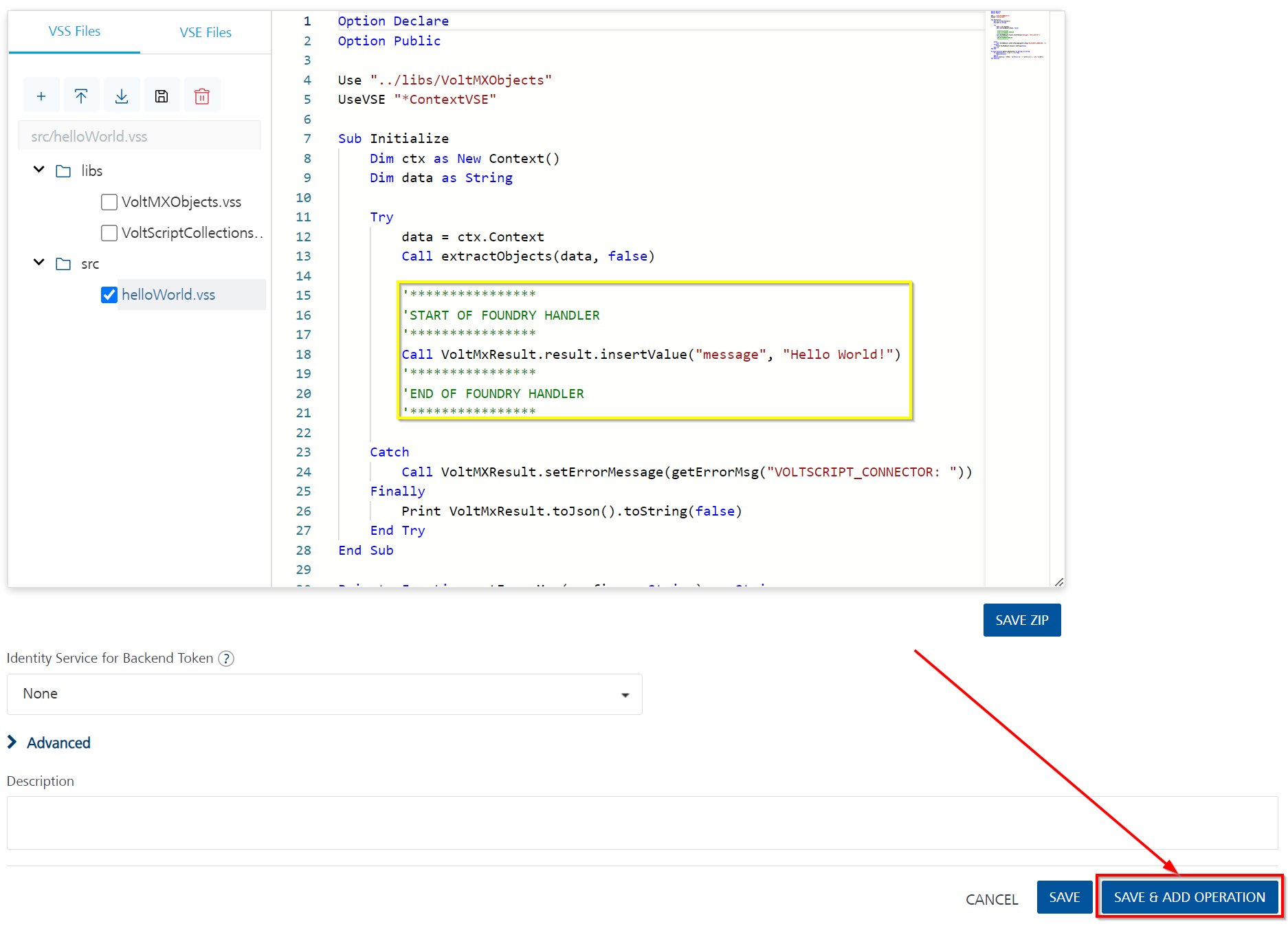Click 'Option Public' on line 2
Image resolution: width=1288 pixels, height=926 pixels.
(389, 41)
